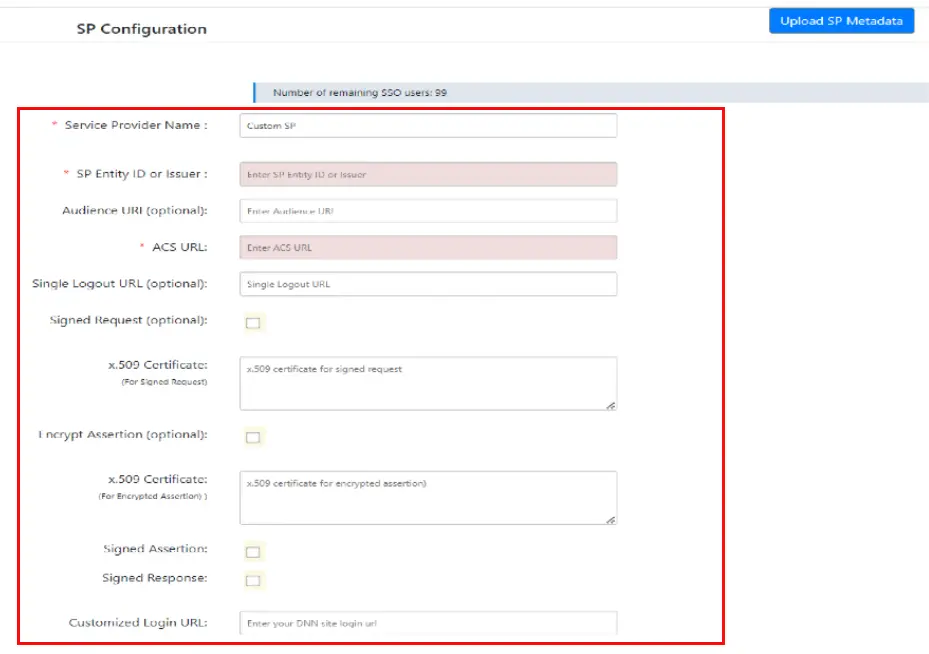Click the 'Signed Response' label

155,578
